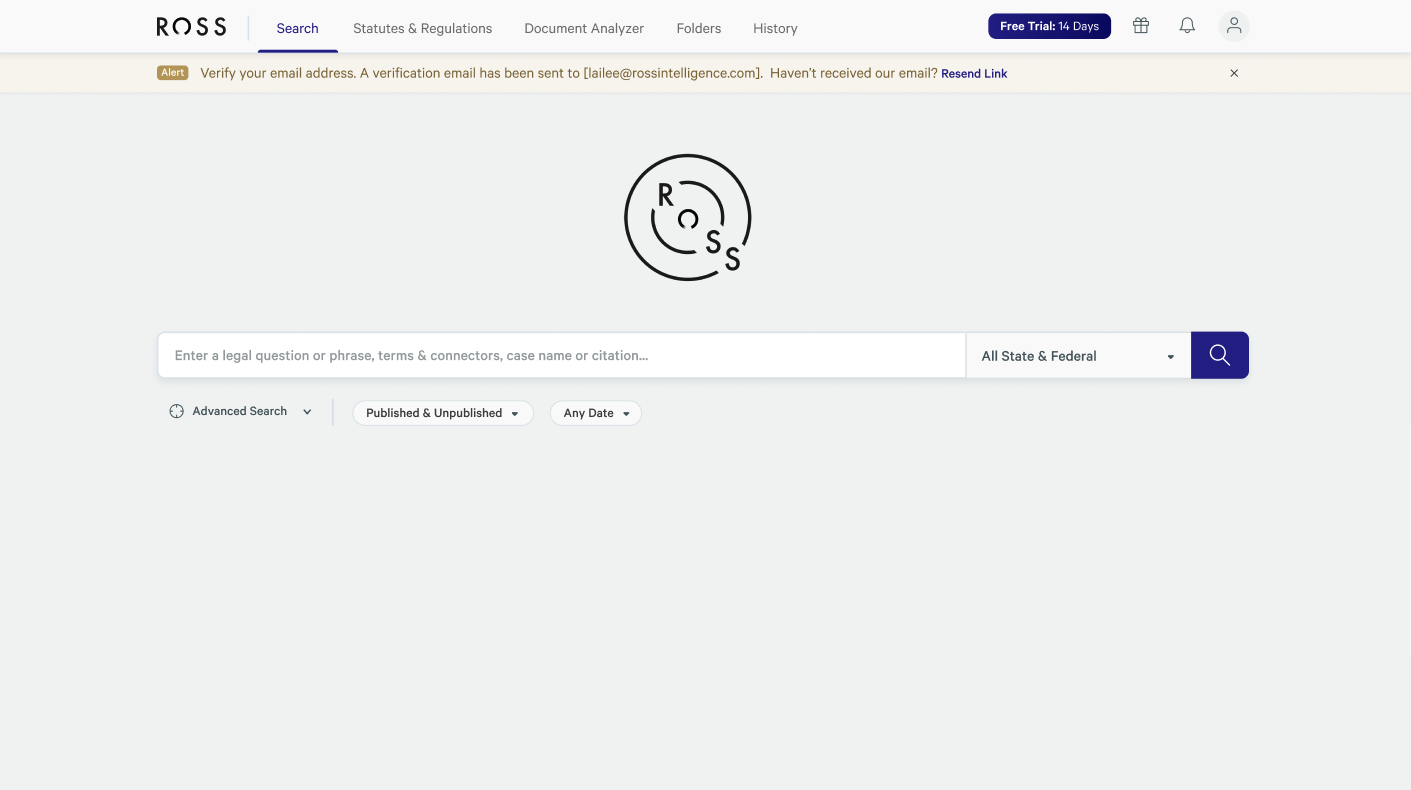Click the email address lailee@rossintelligence.com

673,73
